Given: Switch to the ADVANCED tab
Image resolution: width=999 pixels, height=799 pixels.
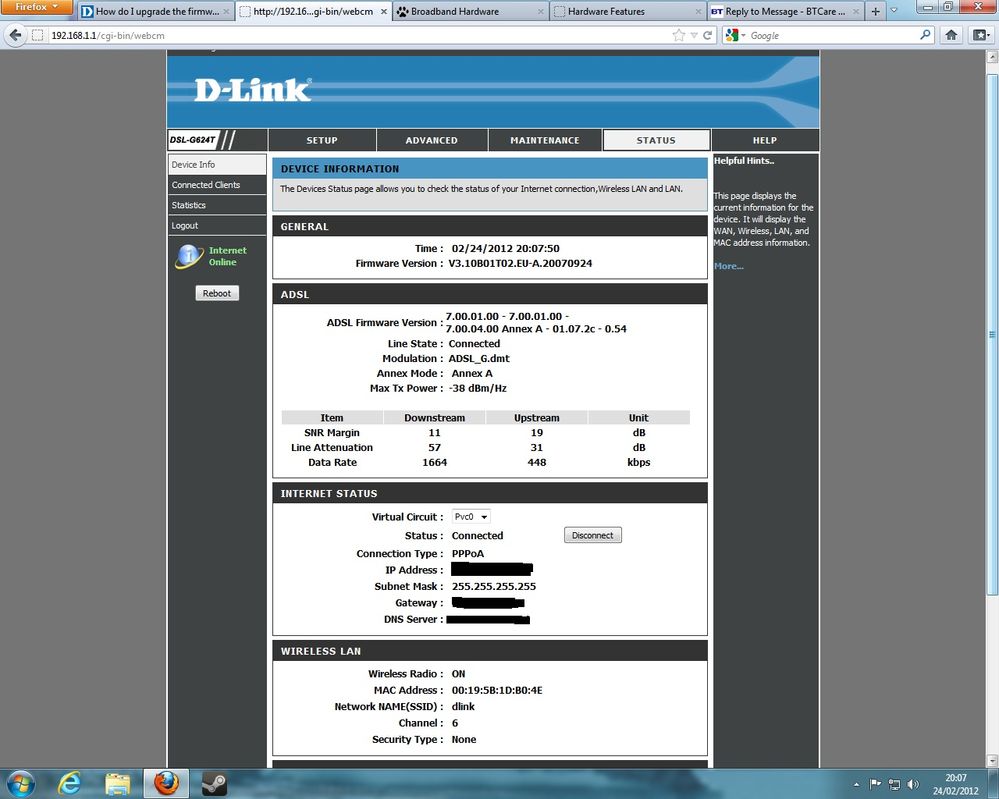Looking at the screenshot, I should 431,140.
